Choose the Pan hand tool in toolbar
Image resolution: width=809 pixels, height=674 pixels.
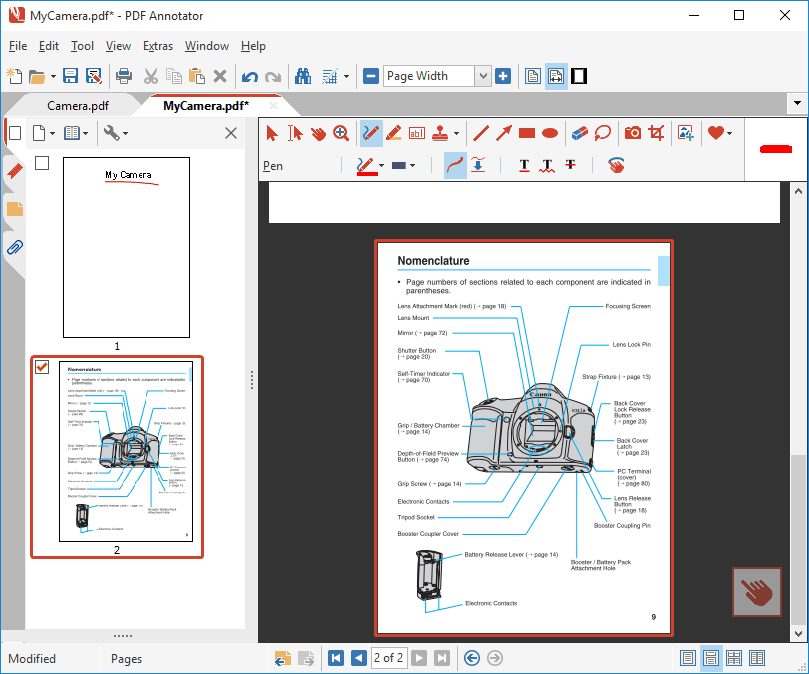318,133
